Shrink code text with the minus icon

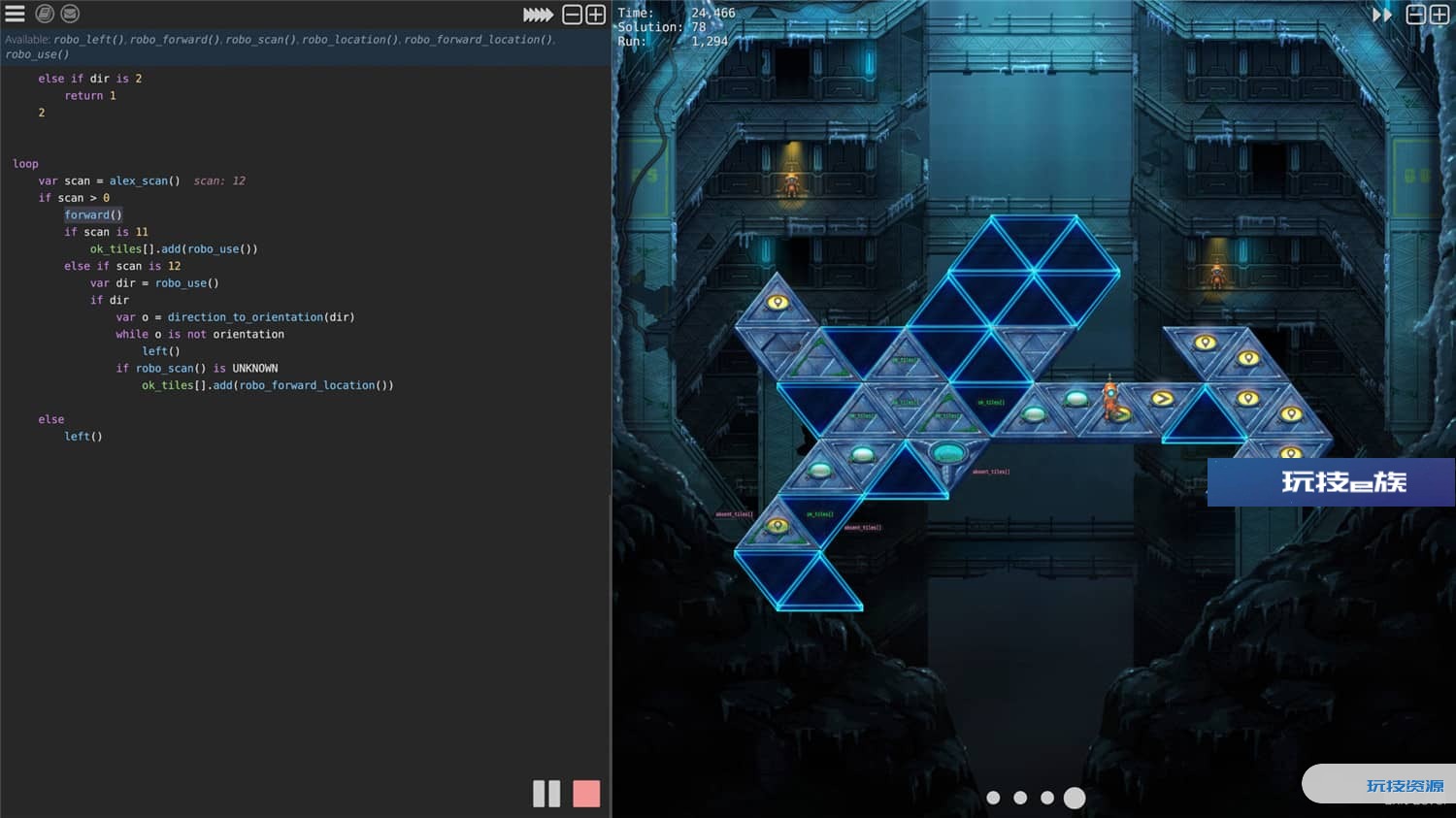573,15
